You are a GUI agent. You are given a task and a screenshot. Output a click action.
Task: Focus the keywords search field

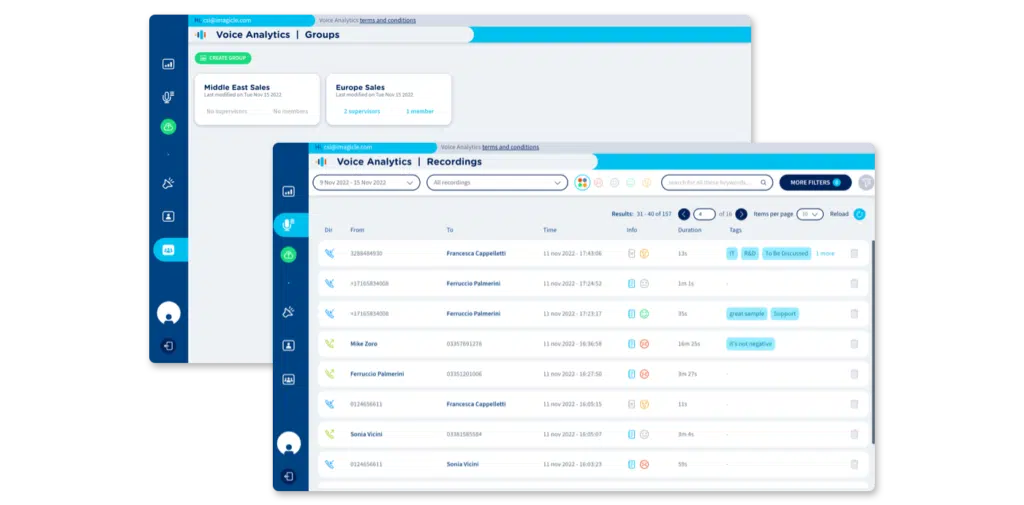click(x=717, y=183)
